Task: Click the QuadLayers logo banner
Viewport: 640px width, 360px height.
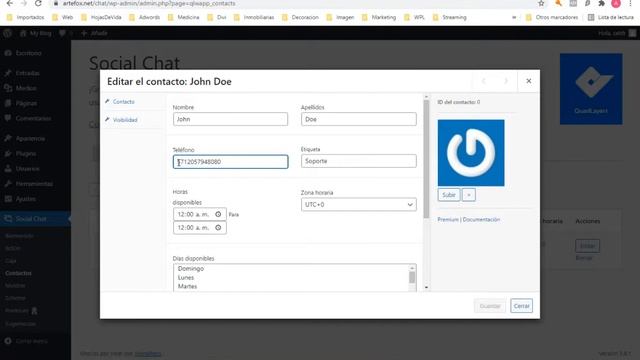Action: [591, 89]
